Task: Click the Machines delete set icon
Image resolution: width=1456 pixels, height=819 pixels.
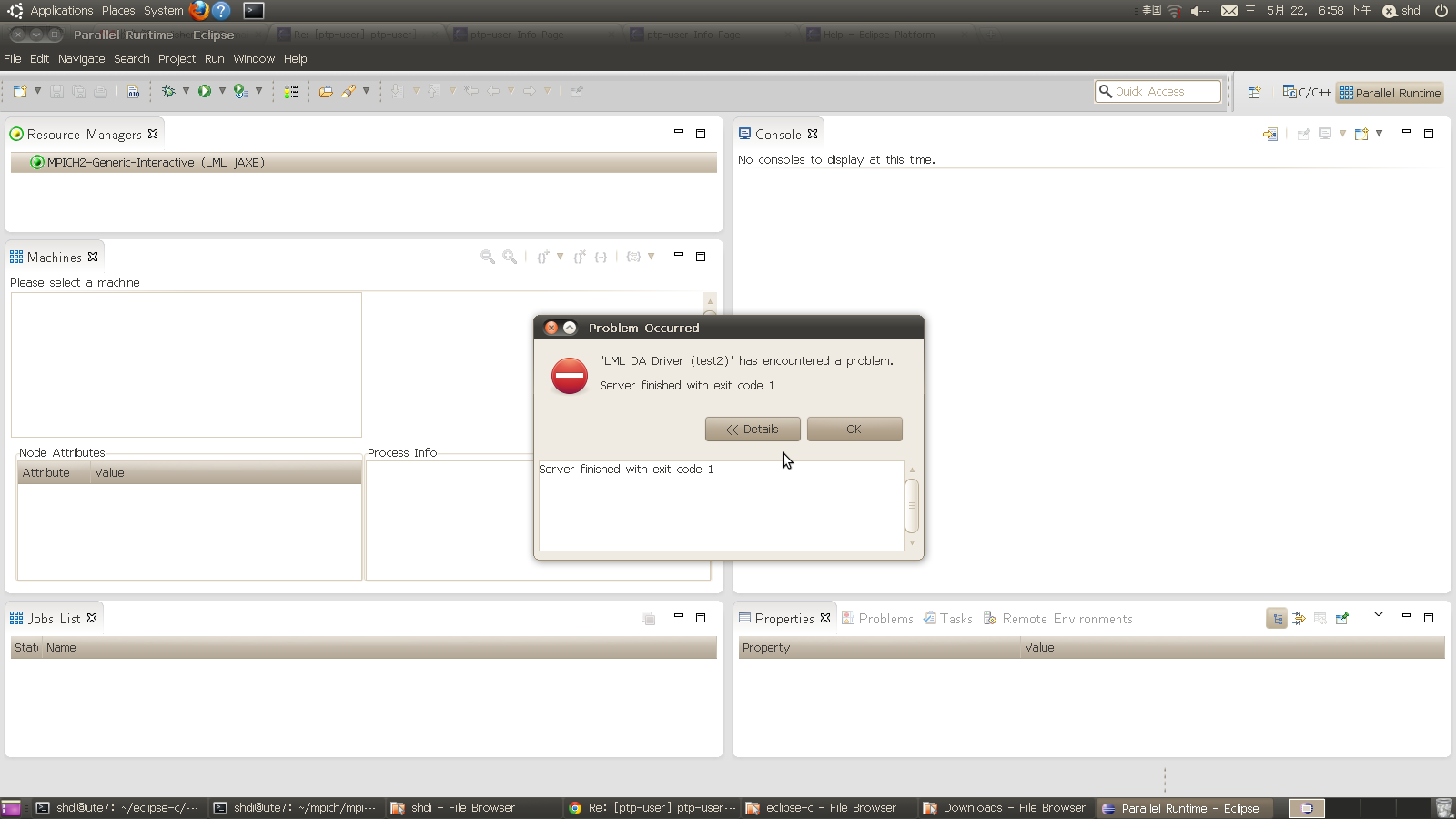Action: (580, 258)
